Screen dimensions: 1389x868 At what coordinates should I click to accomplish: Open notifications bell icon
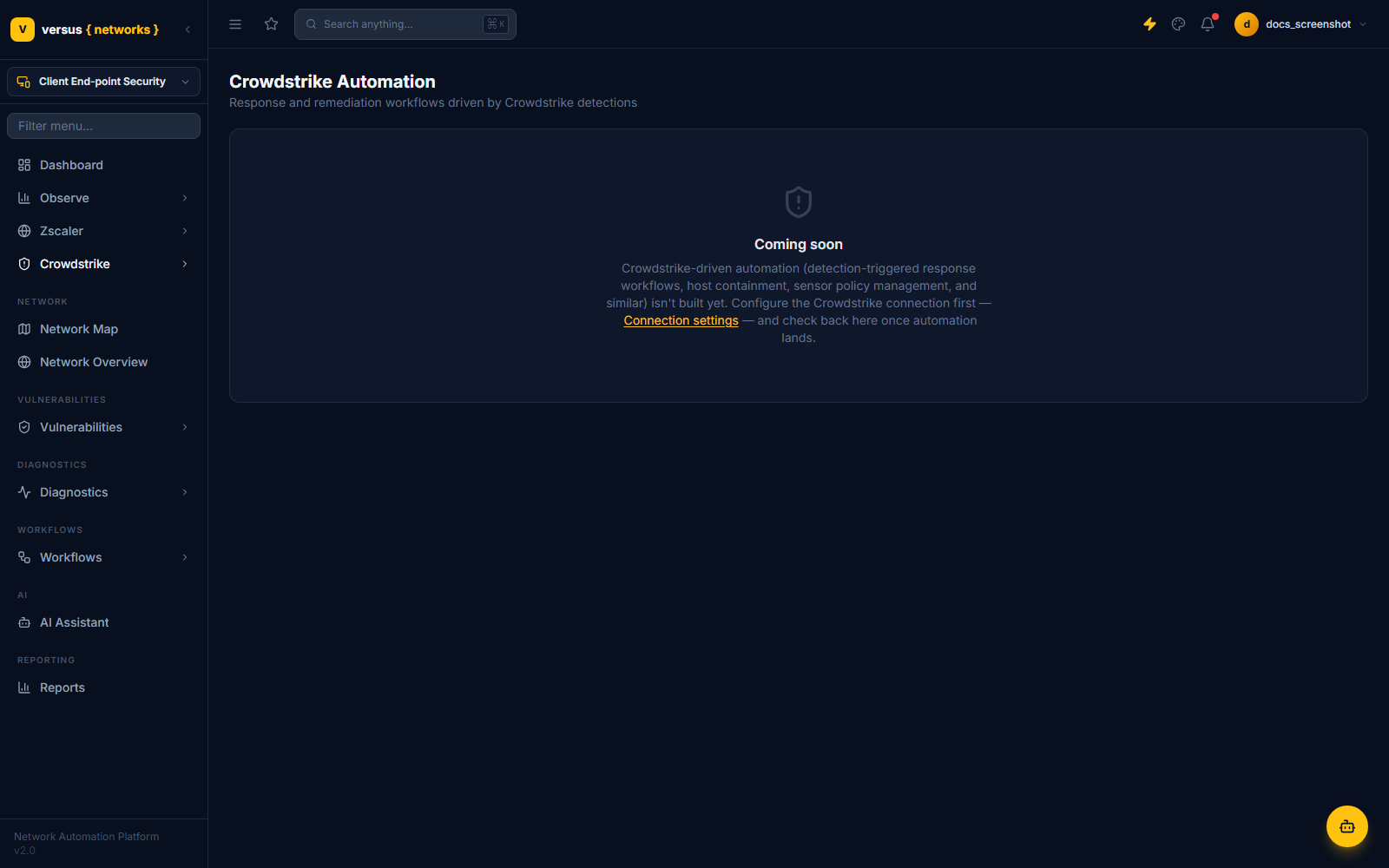pos(1208,24)
